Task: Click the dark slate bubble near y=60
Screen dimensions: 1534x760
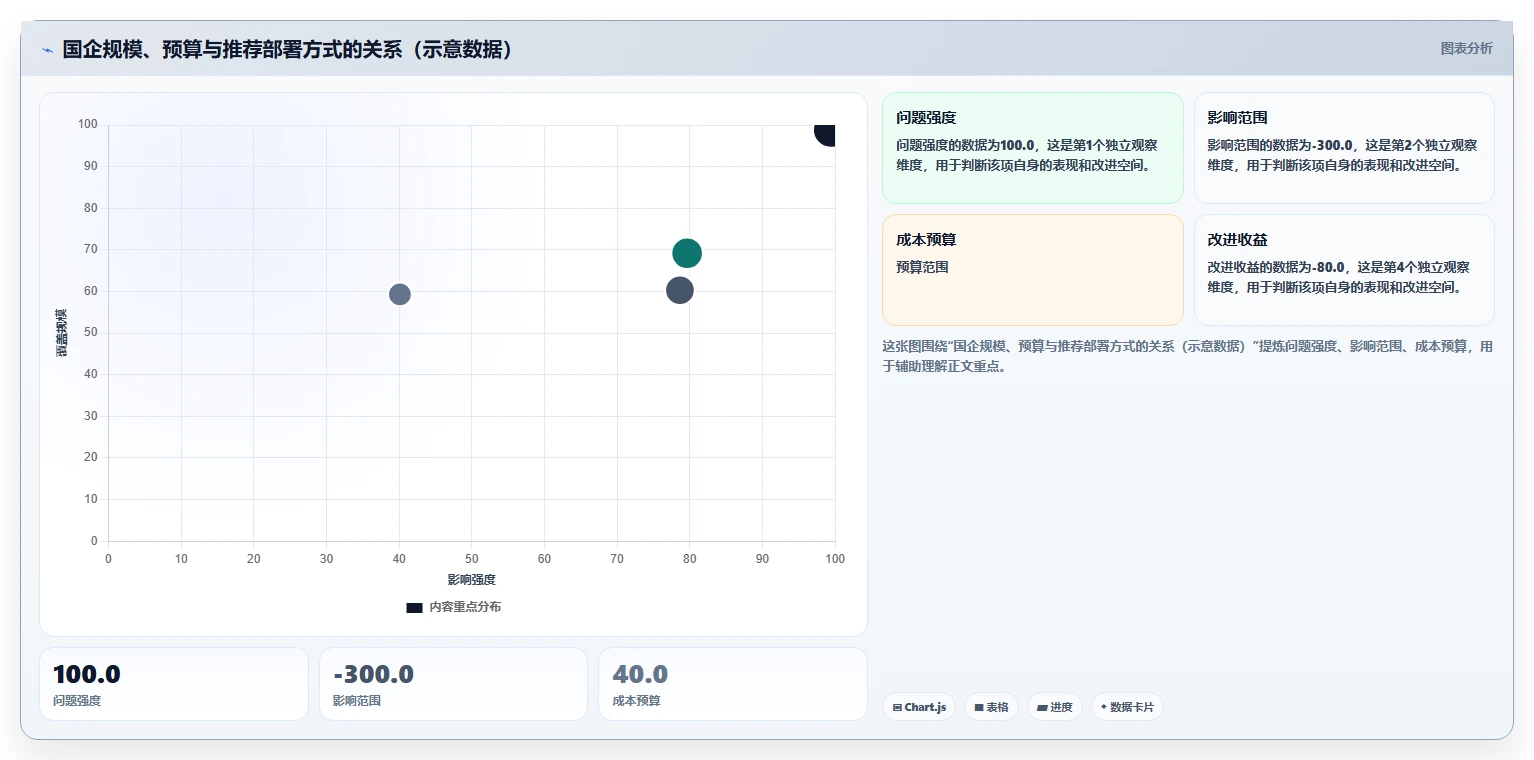Action: (680, 291)
